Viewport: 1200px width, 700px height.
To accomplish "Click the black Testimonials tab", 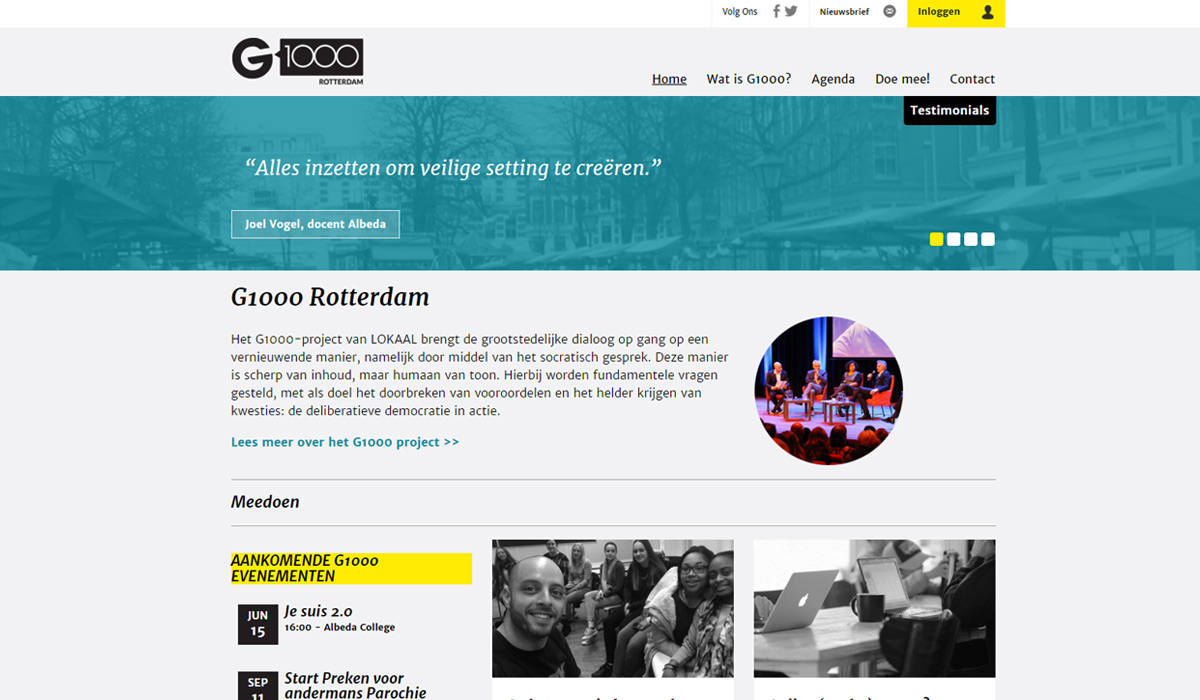I will click(x=950, y=110).
